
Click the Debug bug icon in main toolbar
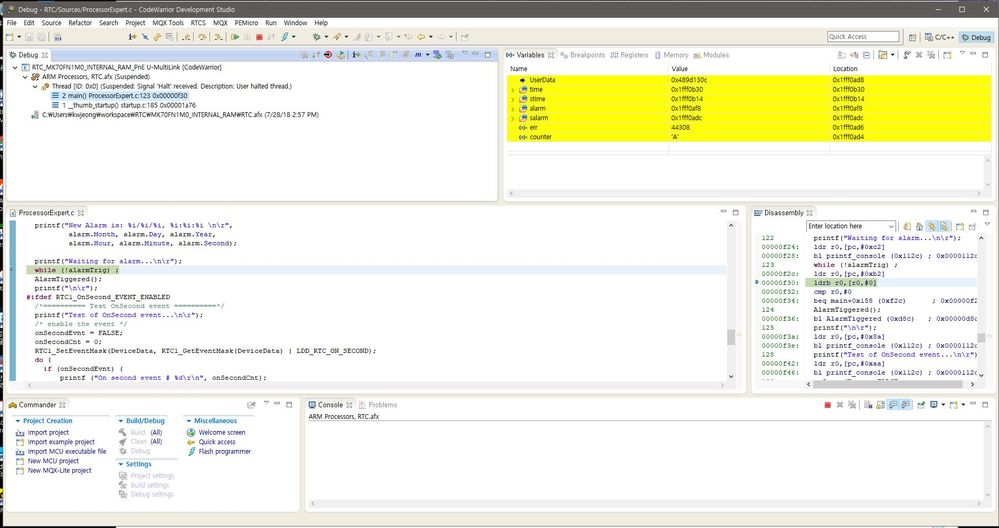(x=316, y=37)
